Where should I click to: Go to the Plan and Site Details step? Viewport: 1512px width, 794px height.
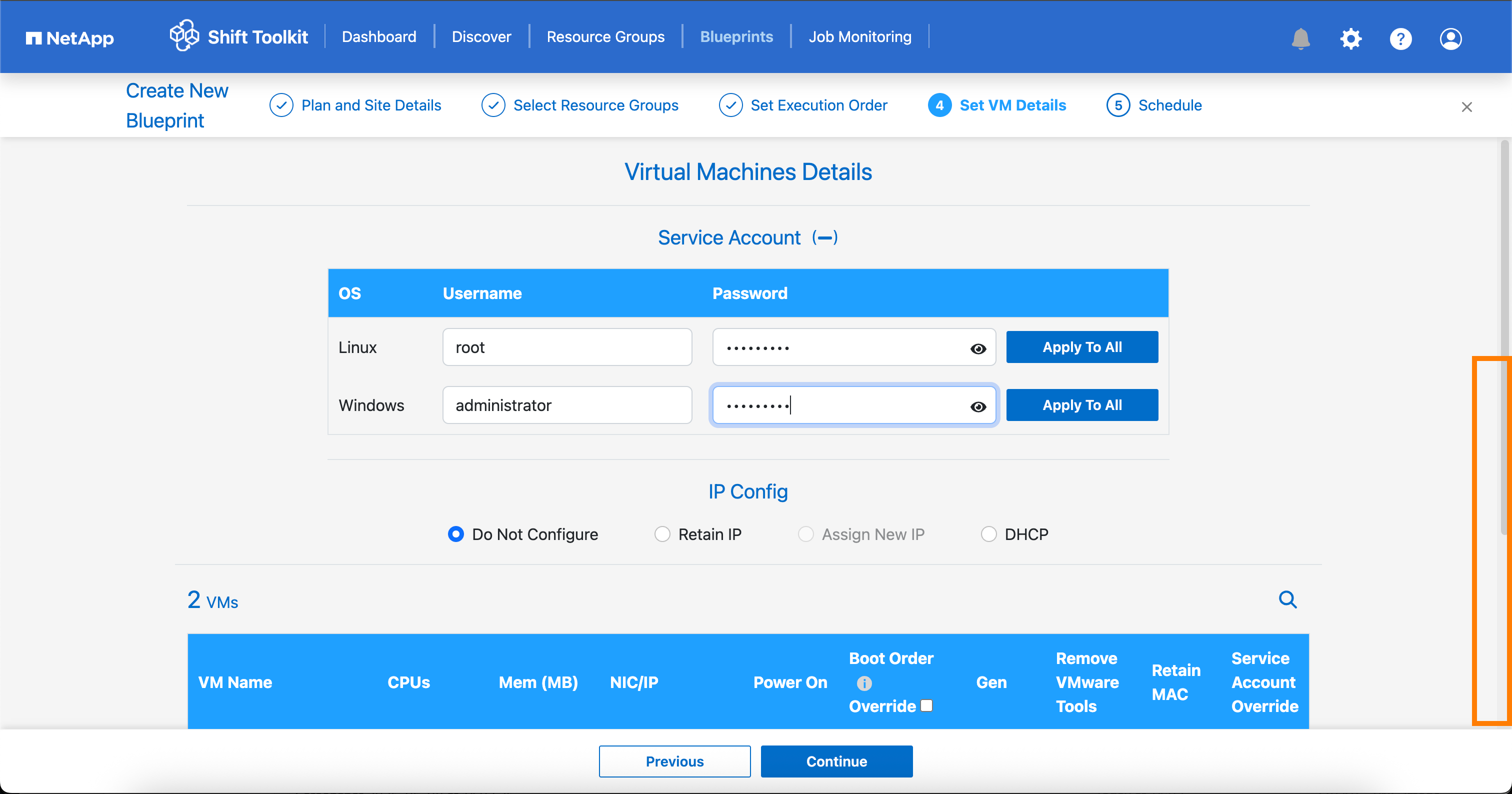pyautogui.click(x=371, y=105)
